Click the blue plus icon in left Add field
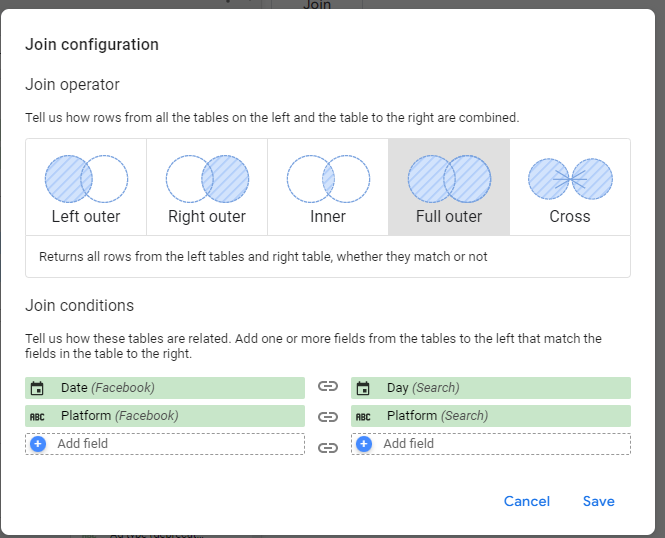Image resolution: width=665 pixels, height=538 pixels. click(x=38, y=444)
